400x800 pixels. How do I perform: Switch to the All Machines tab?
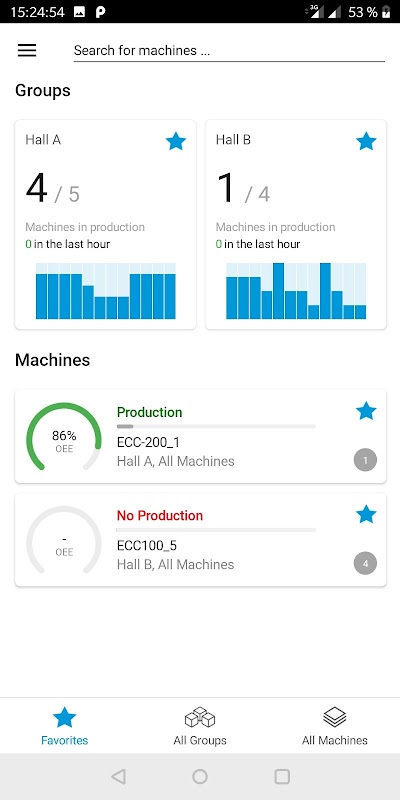[x=335, y=726]
